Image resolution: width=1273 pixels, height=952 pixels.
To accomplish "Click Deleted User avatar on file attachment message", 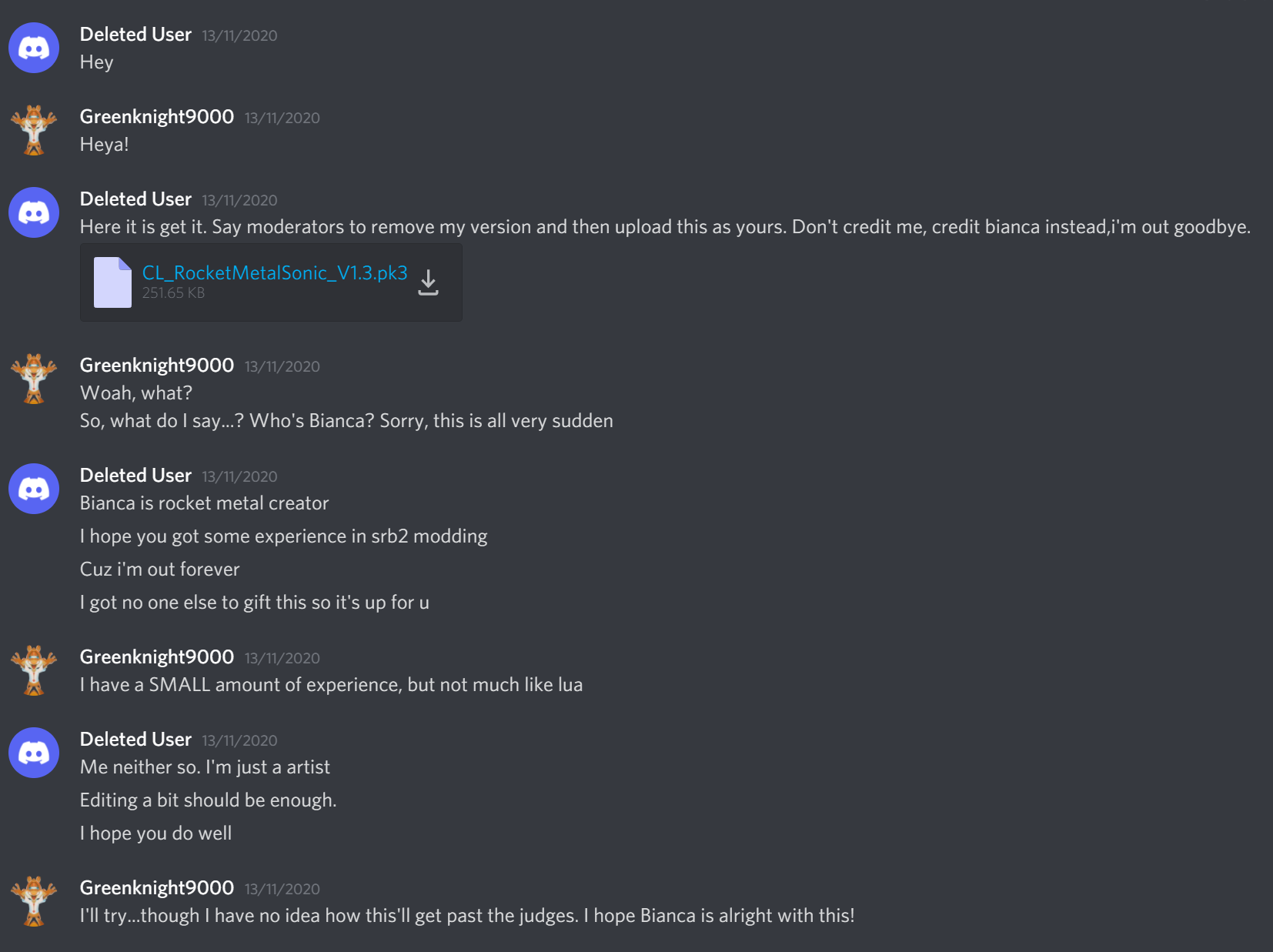I will pos(34,212).
